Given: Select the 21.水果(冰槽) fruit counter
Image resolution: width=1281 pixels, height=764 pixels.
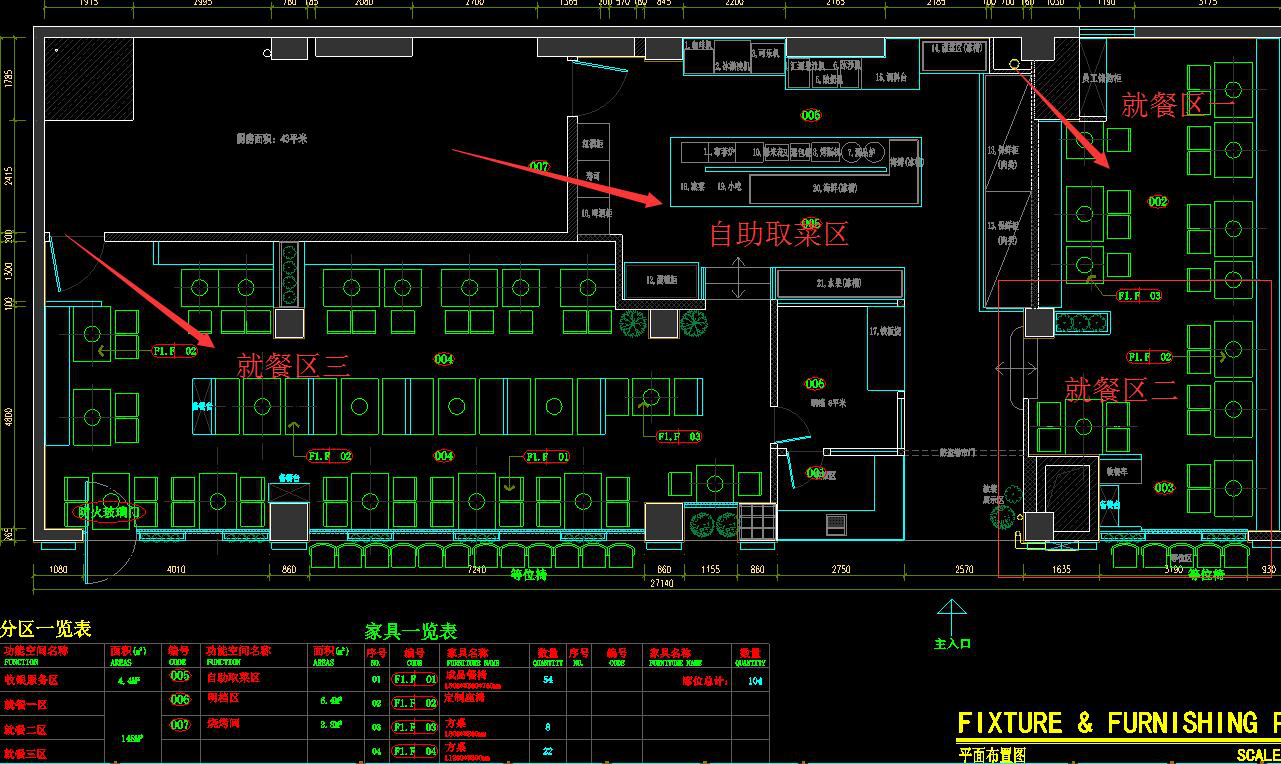Looking at the screenshot, I should coord(838,283).
